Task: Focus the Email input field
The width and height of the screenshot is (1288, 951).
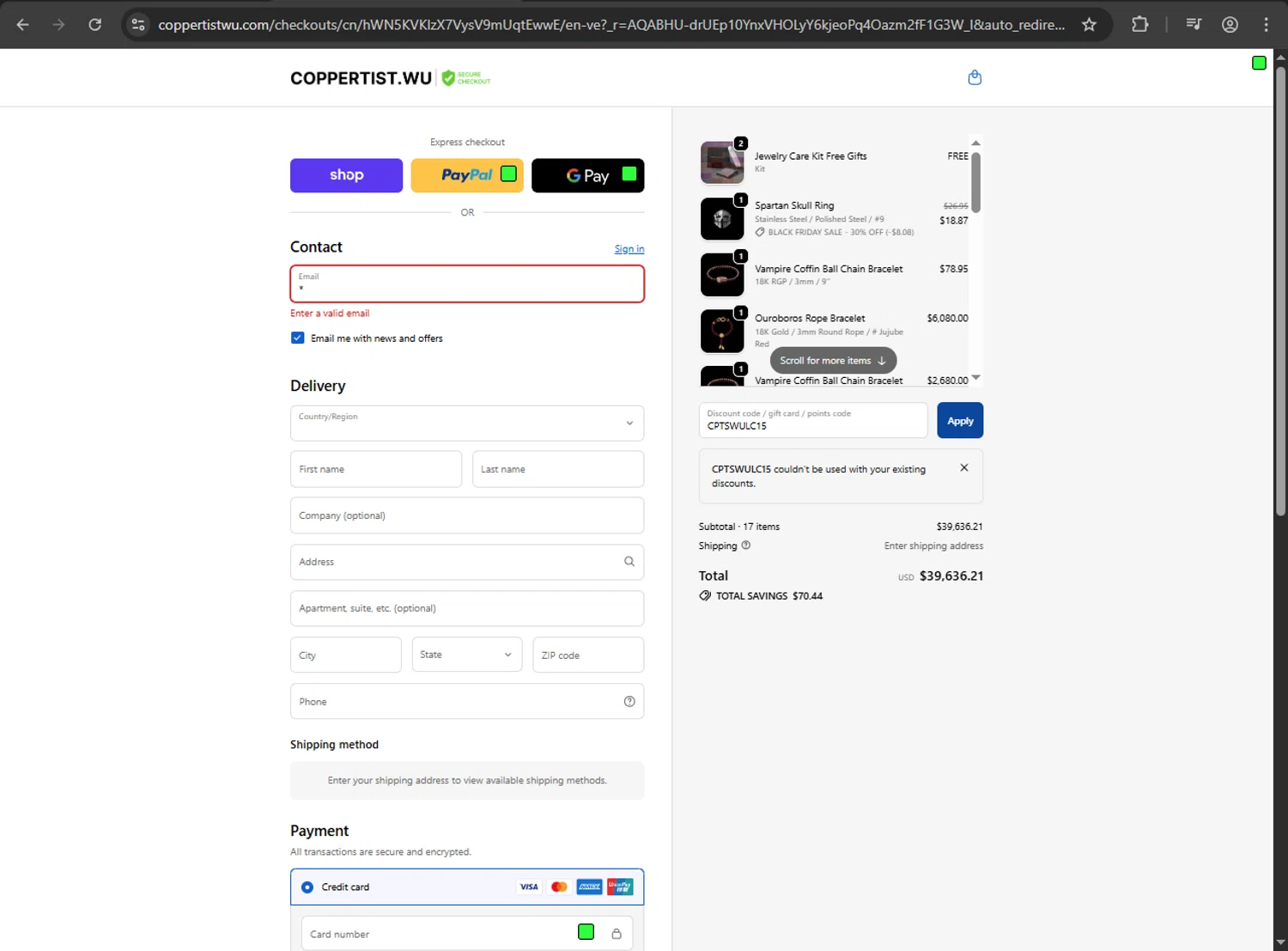Action: click(467, 283)
